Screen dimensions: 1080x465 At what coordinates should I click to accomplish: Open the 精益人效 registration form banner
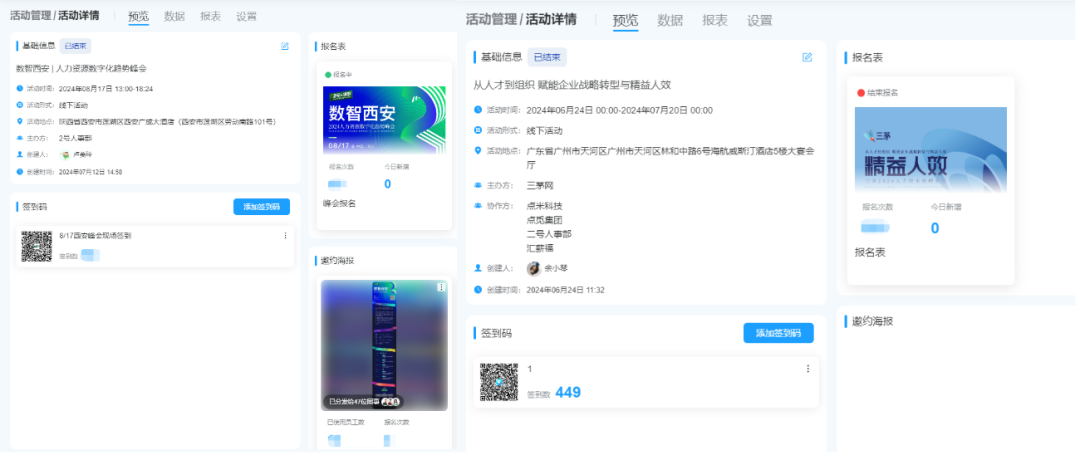(x=931, y=150)
